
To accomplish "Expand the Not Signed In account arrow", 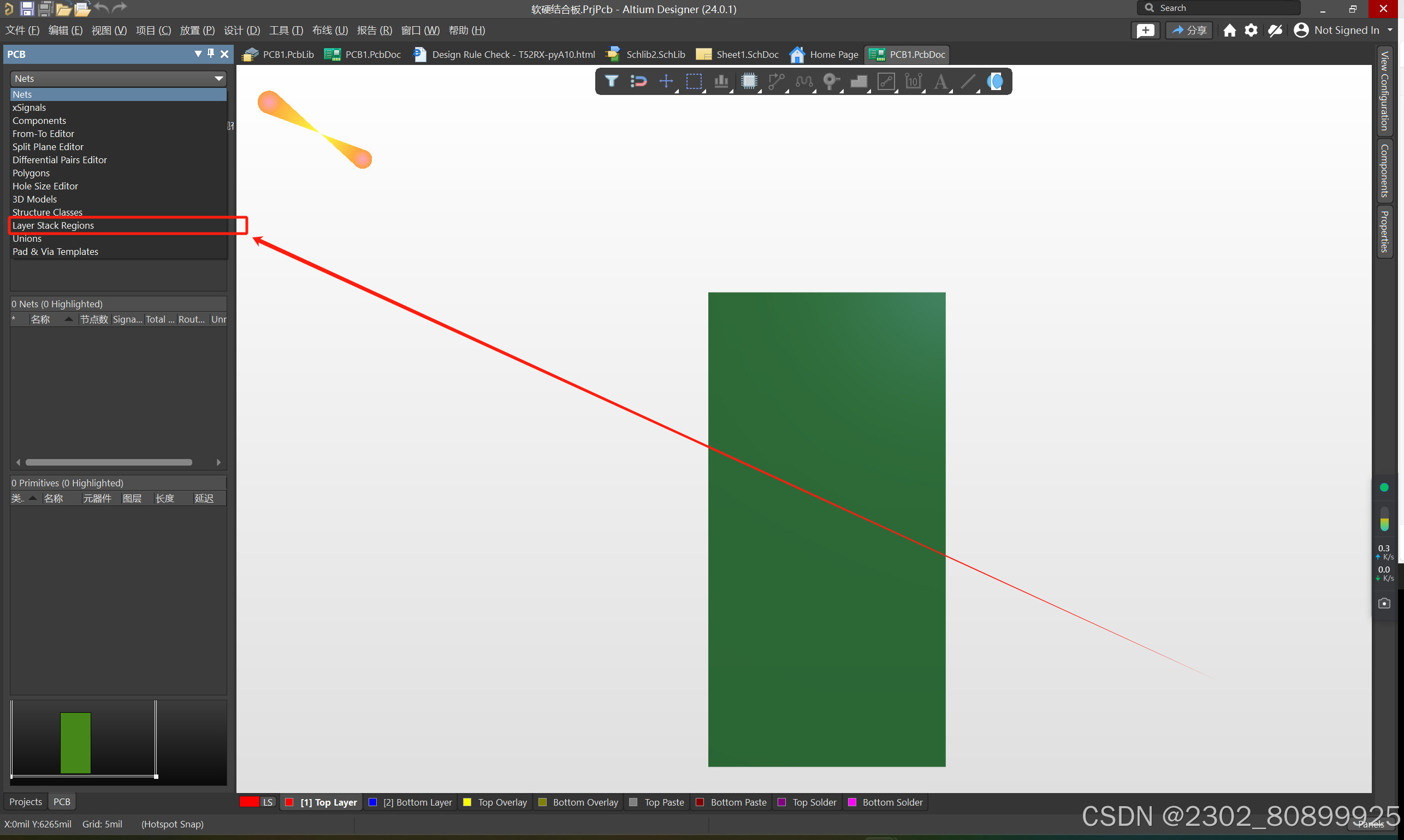I will pos(1390,31).
